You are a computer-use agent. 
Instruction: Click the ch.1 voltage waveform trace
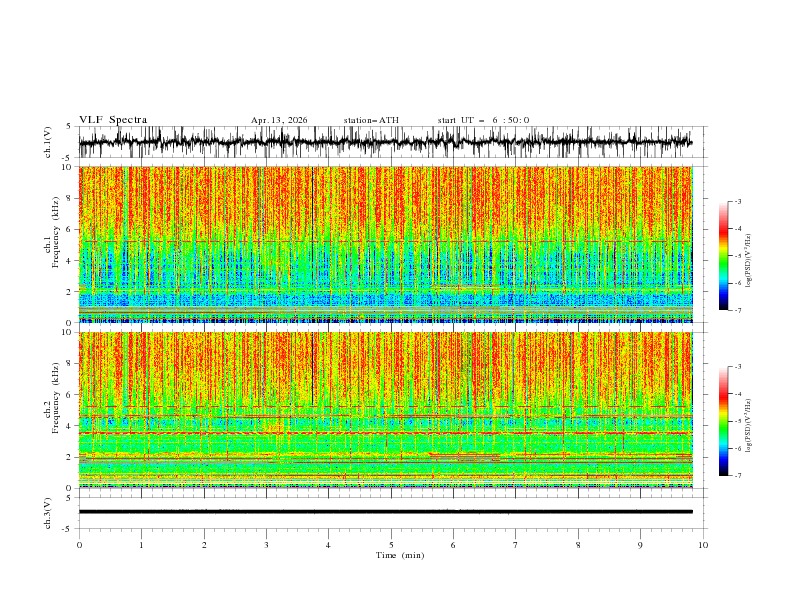point(385,142)
